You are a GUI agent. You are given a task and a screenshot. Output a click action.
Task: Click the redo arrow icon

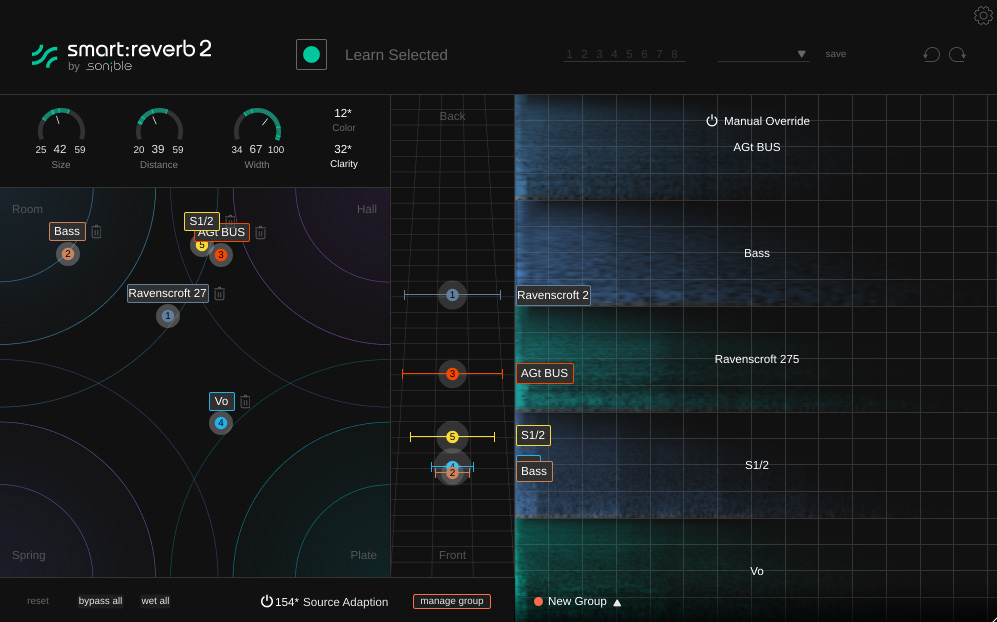pos(958,55)
